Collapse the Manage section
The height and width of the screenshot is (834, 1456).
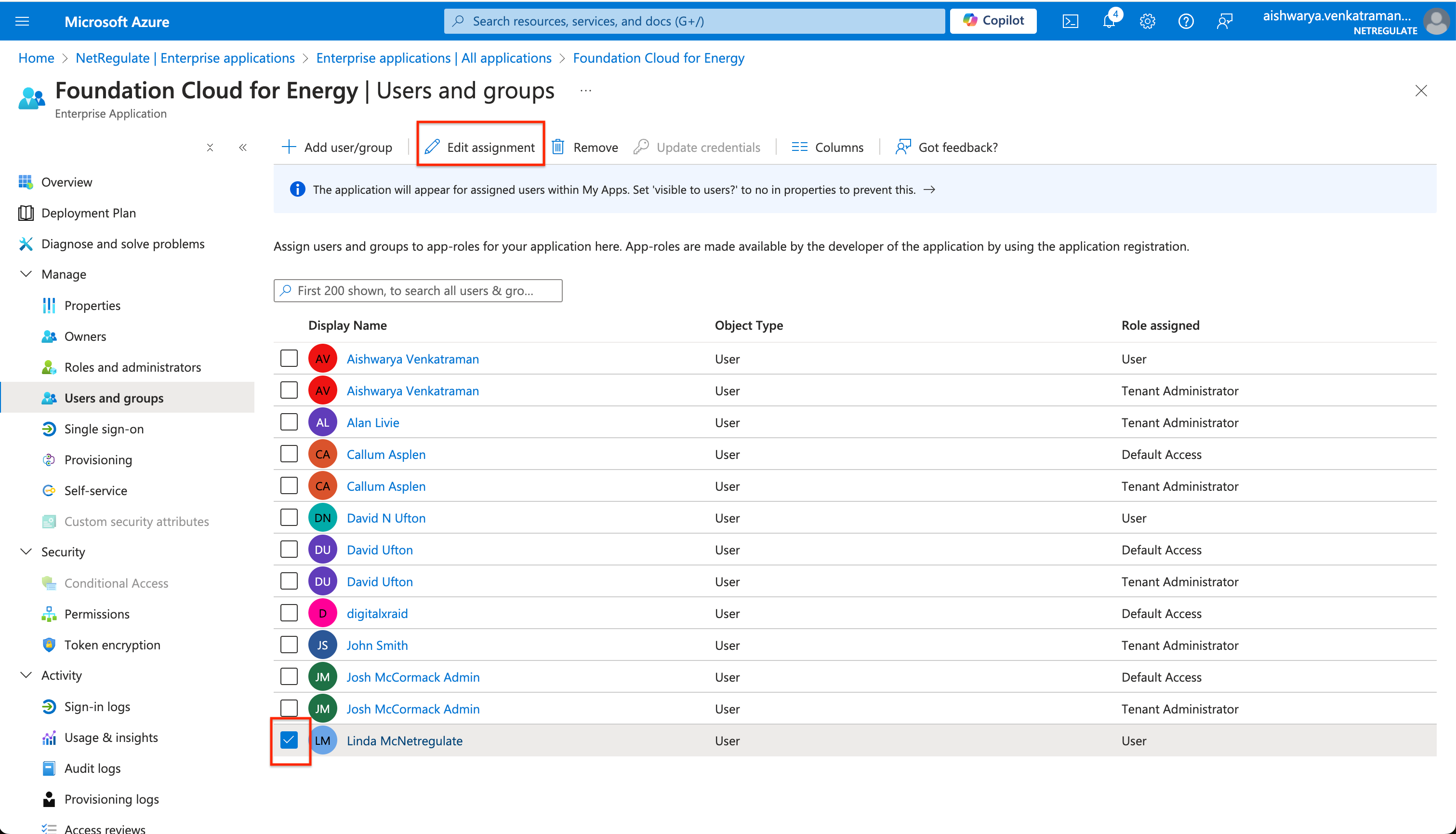pyautogui.click(x=26, y=274)
